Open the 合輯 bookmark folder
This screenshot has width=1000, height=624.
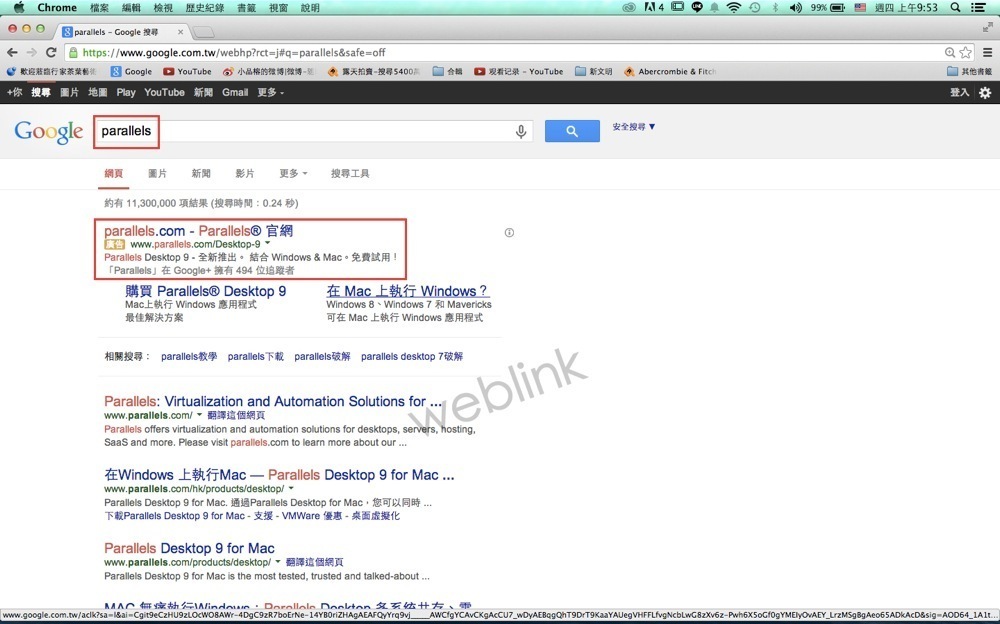[x=447, y=71]
